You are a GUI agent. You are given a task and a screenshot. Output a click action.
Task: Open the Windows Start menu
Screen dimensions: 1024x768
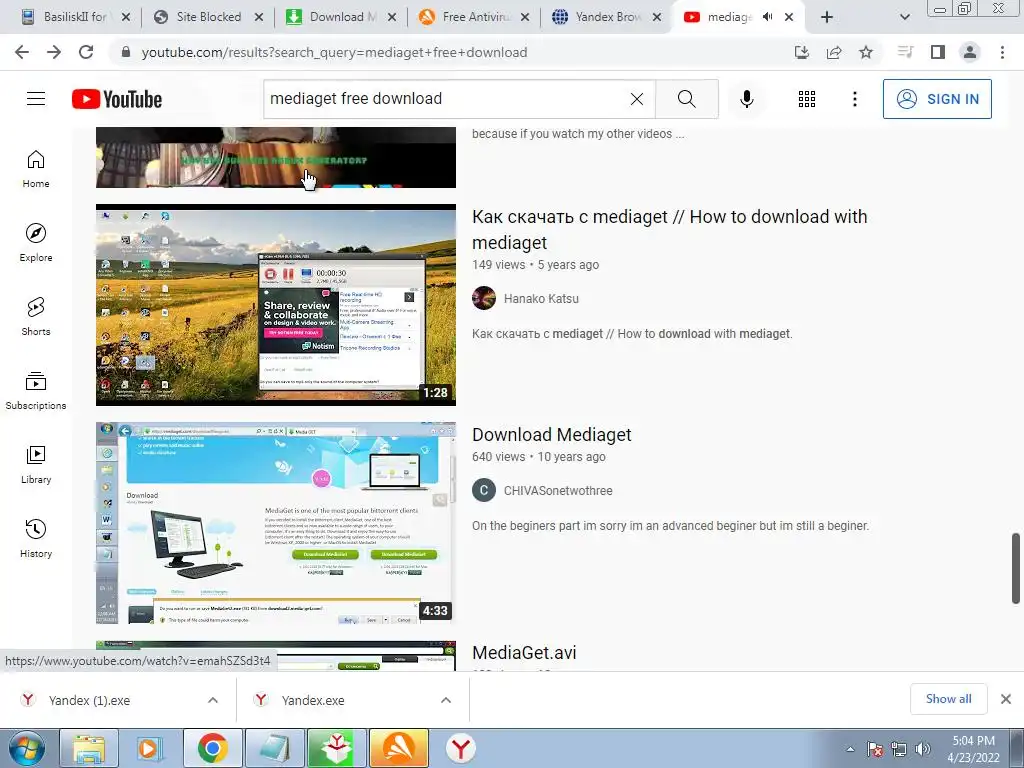tap(26, 749)
